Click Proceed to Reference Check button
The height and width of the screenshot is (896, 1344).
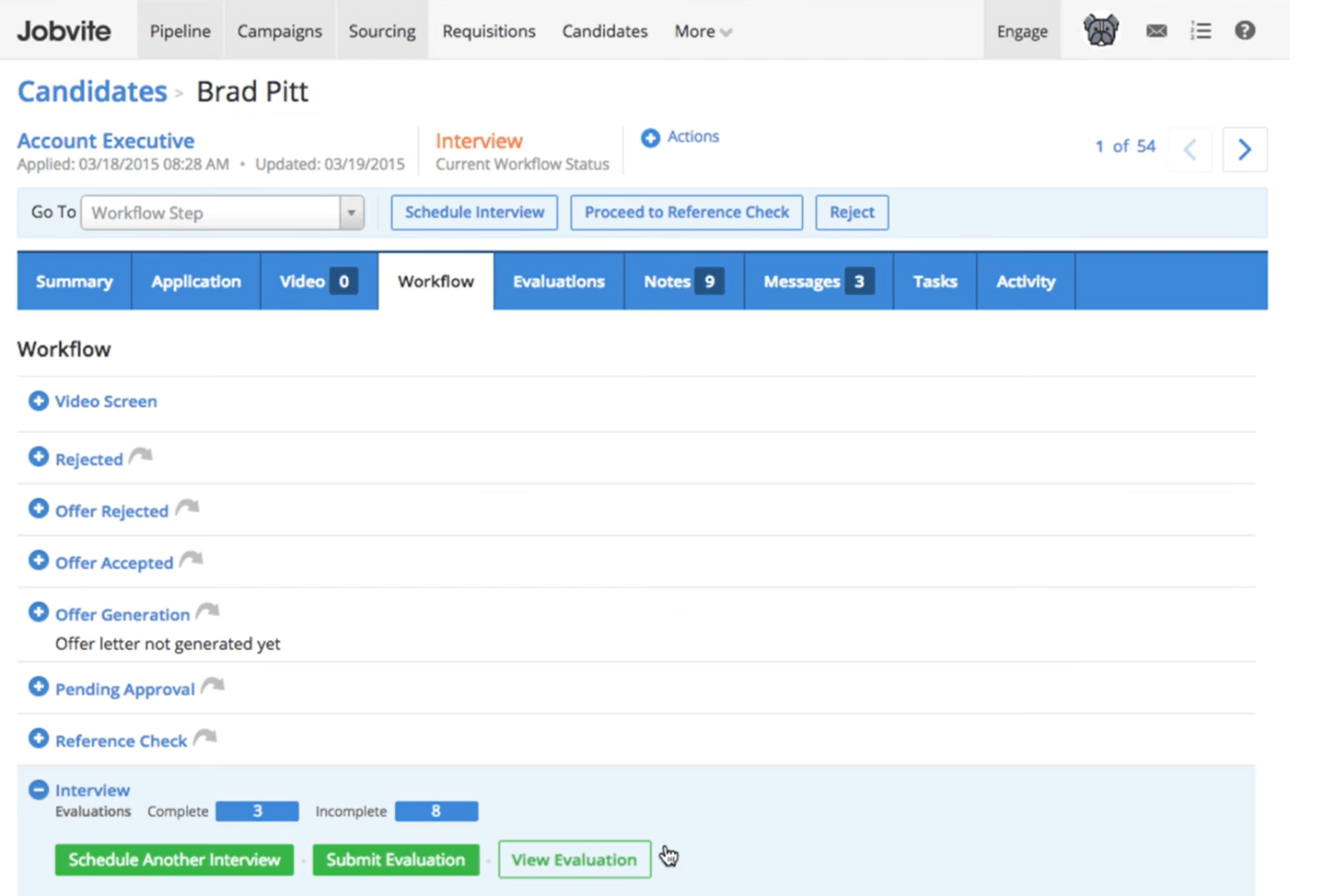coord(687,212)
